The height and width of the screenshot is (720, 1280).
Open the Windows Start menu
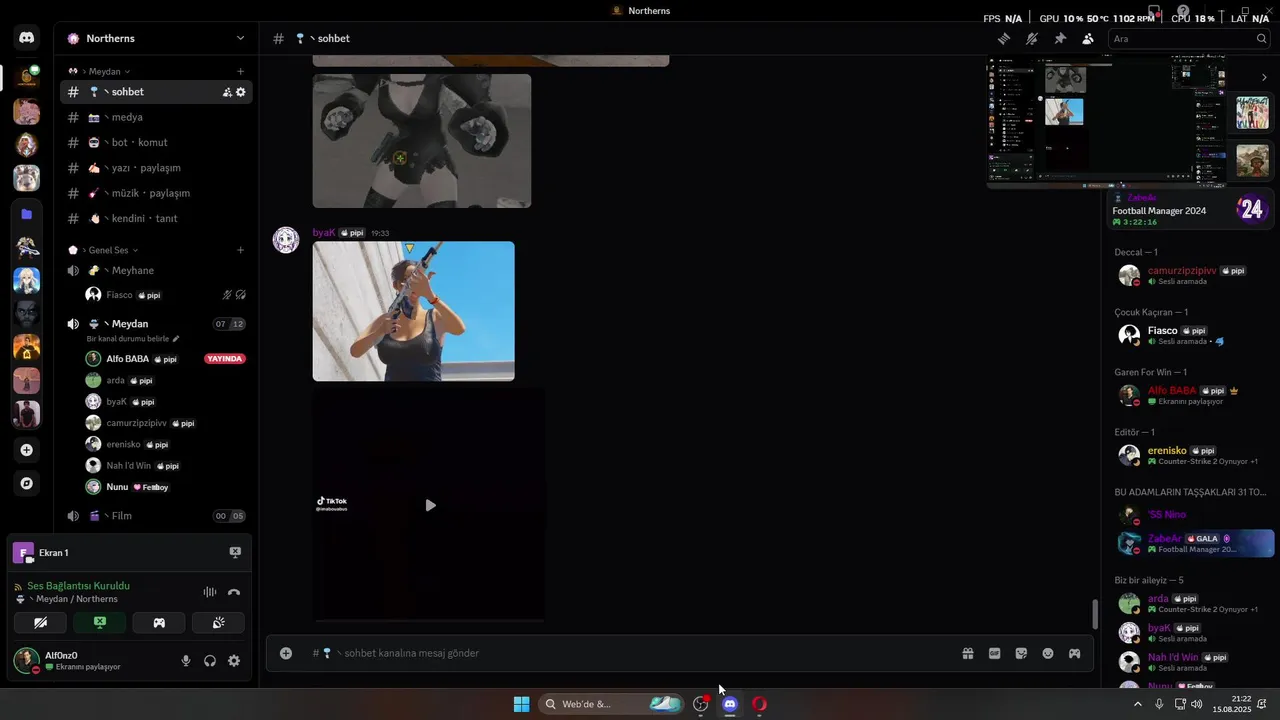click(x=521, y=704)
